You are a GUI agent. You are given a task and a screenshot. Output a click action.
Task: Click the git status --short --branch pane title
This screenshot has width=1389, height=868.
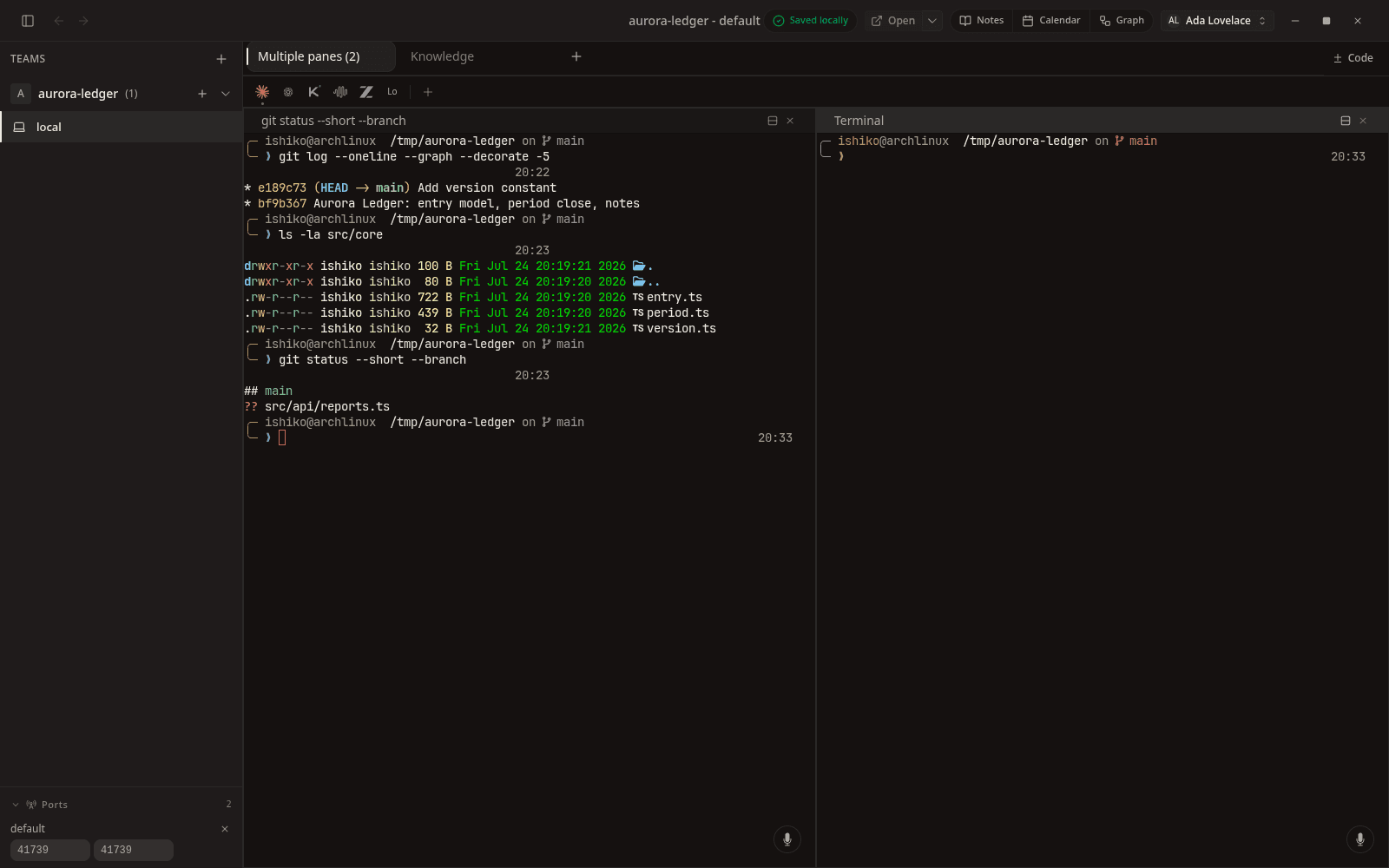(x=333, y=121)
